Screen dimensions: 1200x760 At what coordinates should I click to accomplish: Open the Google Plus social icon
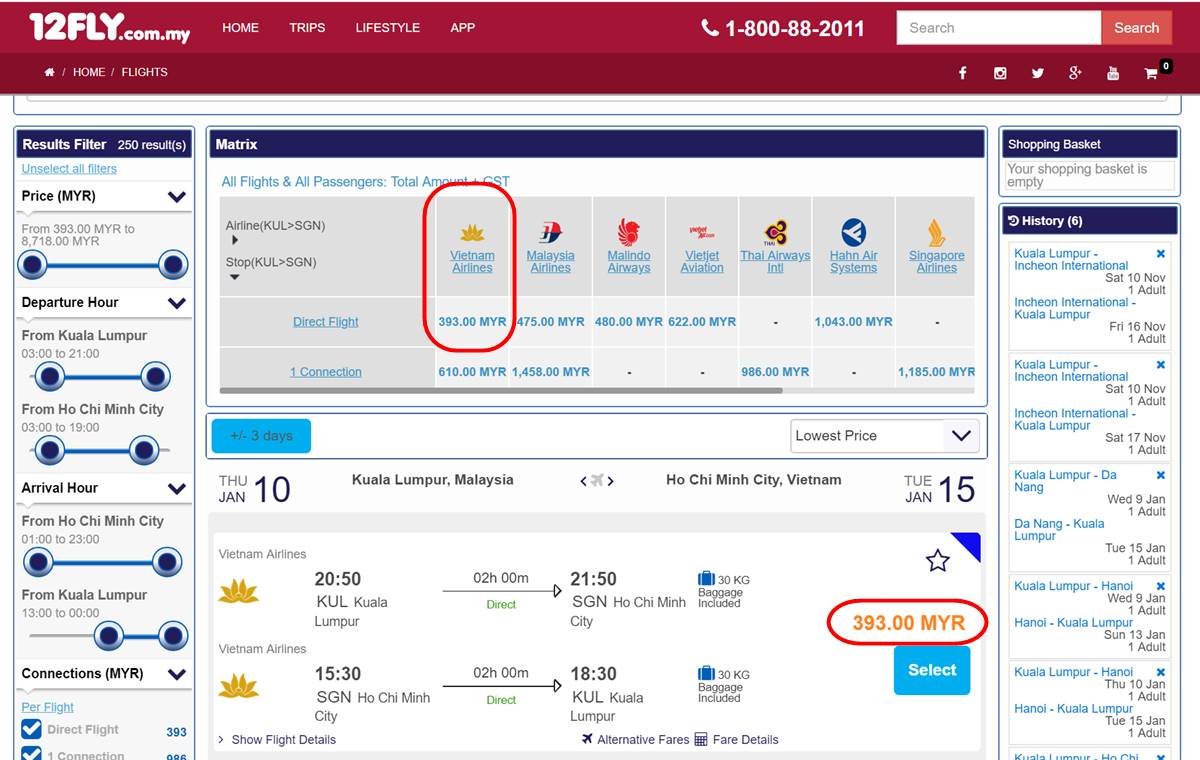(x=1075, y=73)
